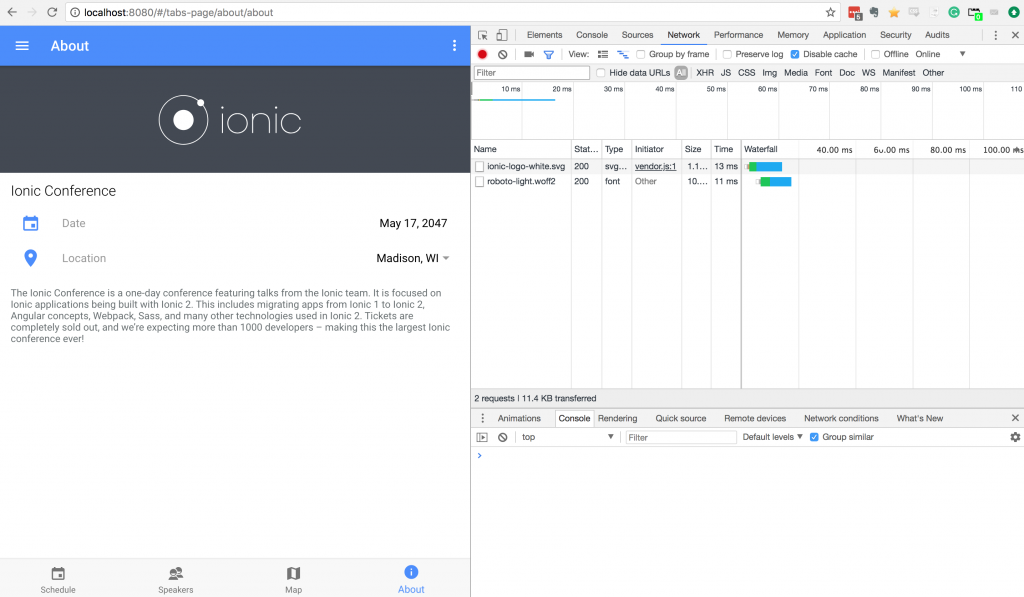The width and height of the screenshot is (1024, 597).
Task: Enable the Preserve log checkbox
Action: [x=729, y=54]
